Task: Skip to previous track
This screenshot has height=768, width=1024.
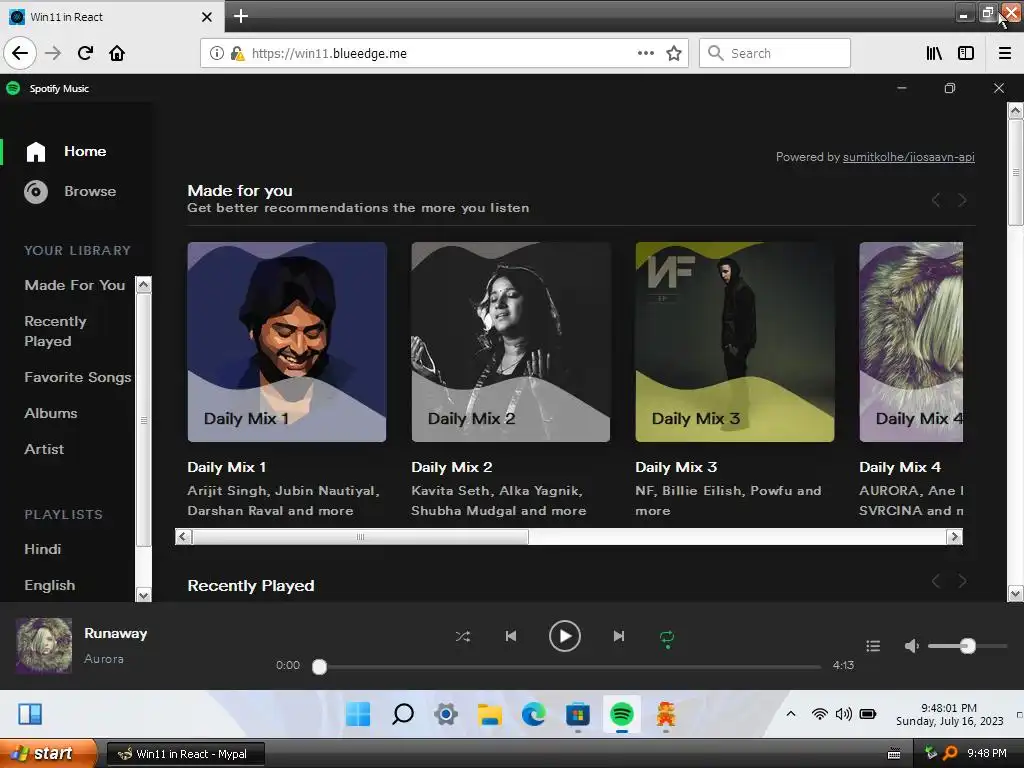Action: pos(511,636)
